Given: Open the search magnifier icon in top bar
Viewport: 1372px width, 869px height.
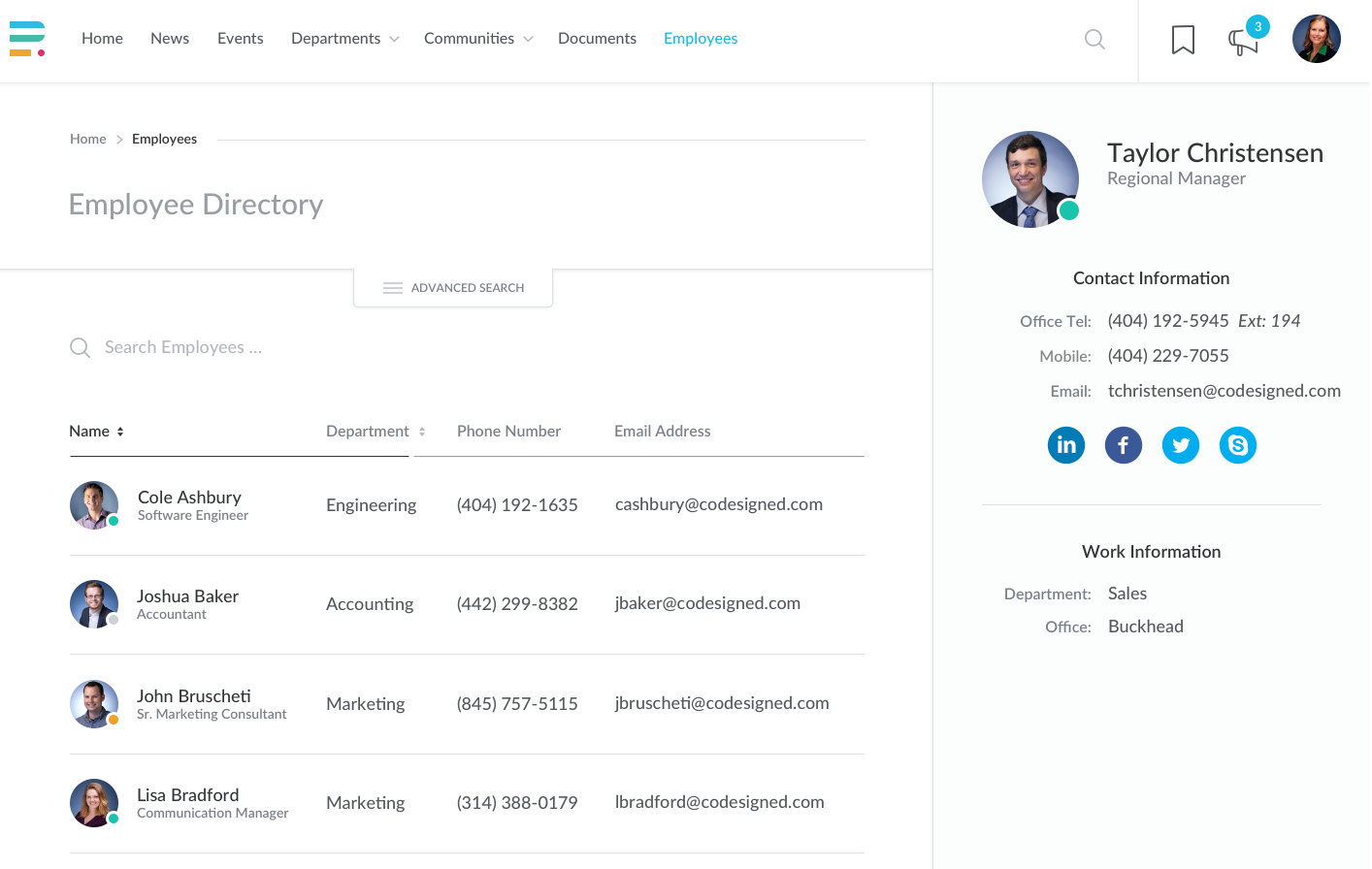Looking at the screenshot, I should pos(1094,40).
